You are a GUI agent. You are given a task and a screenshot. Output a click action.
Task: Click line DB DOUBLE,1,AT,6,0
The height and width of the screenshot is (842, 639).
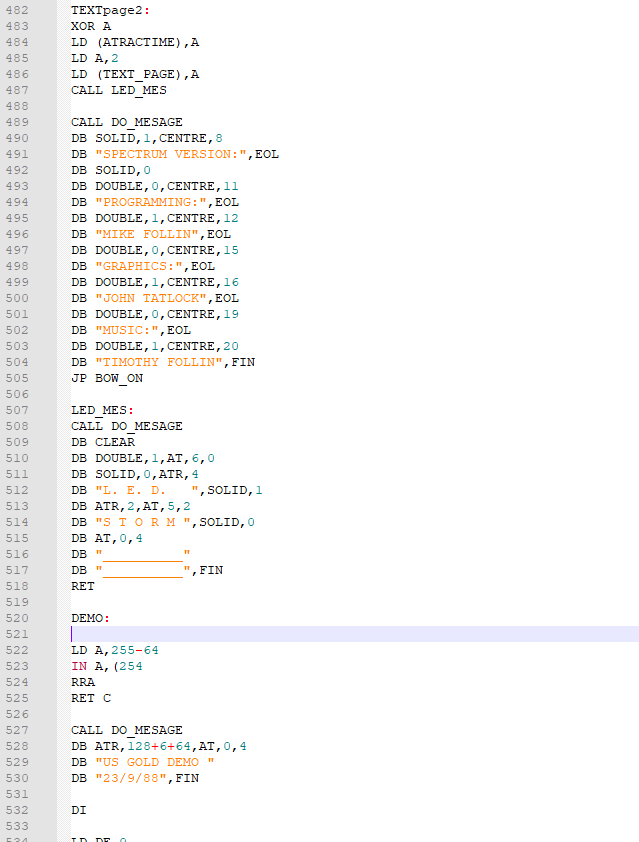[143, 458]
